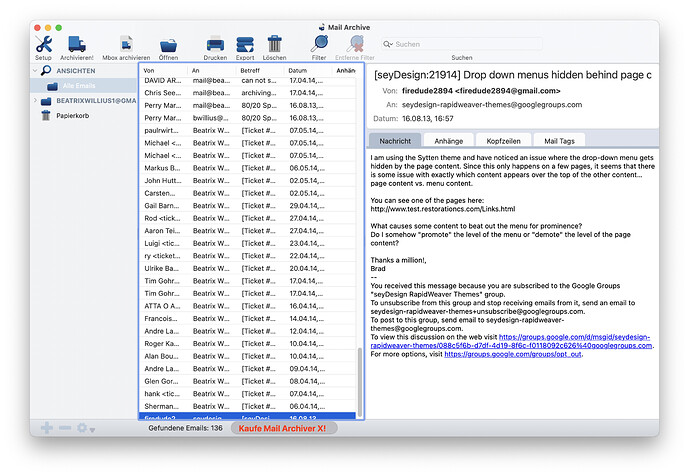Select the John Hutt... email row
This screenshot has height=476, width=689.
(247, 181)
